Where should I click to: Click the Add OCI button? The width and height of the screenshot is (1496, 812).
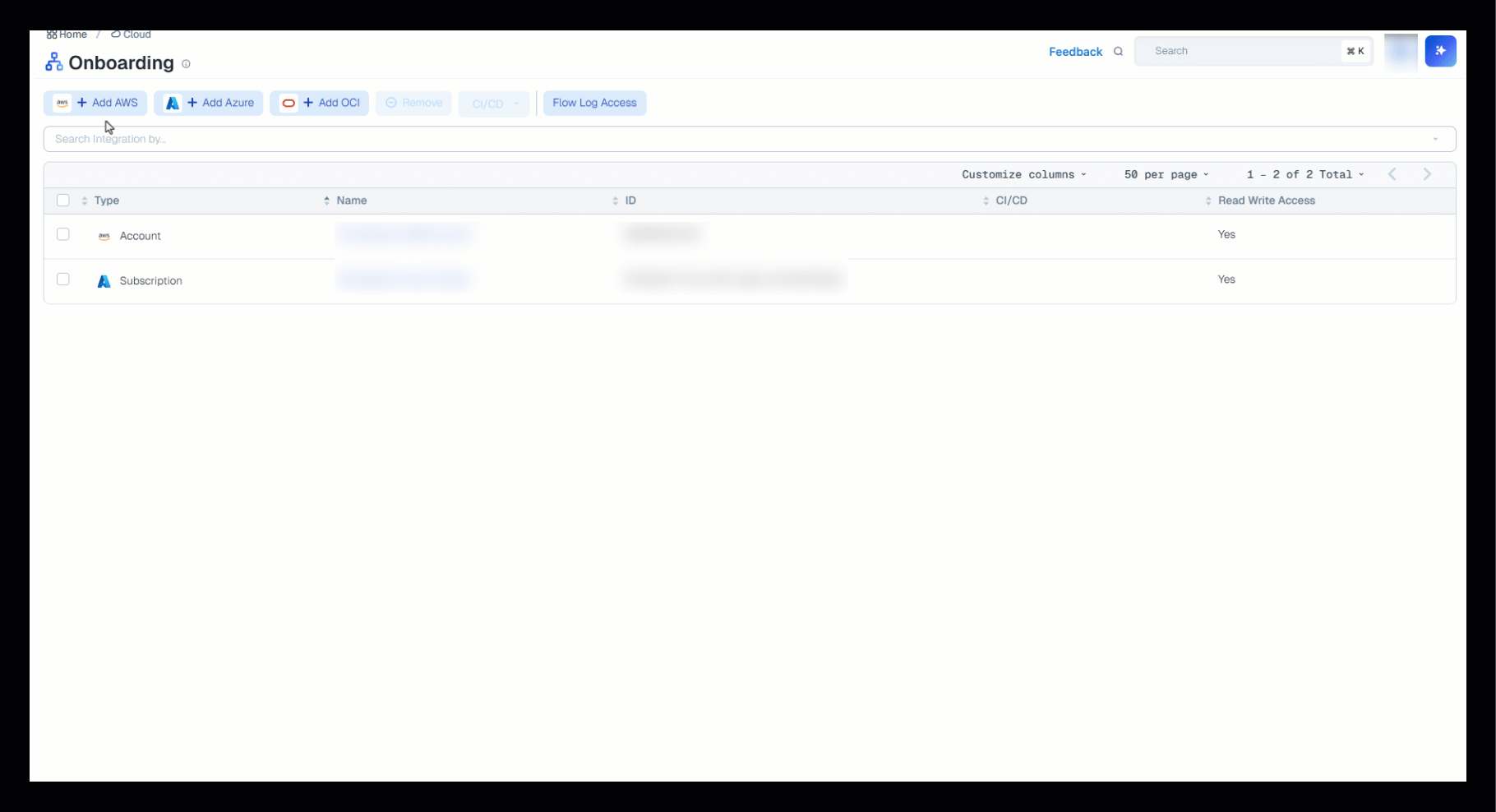[x=320, y=103]
